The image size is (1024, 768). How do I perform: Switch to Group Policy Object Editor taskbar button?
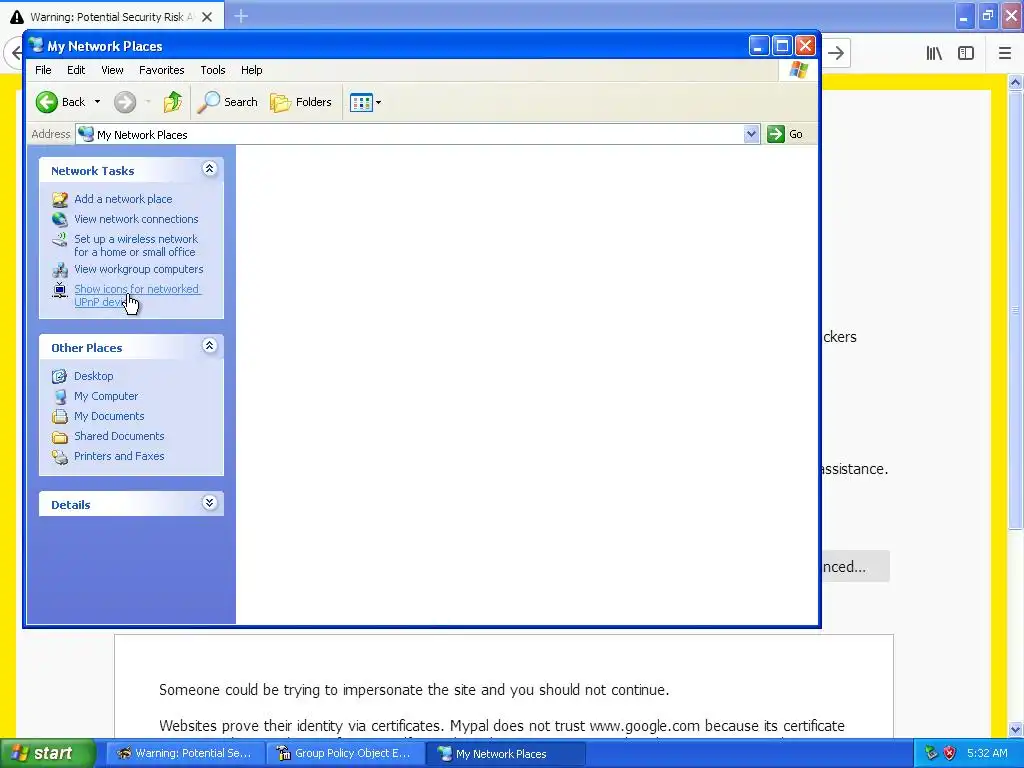(345, 754)
